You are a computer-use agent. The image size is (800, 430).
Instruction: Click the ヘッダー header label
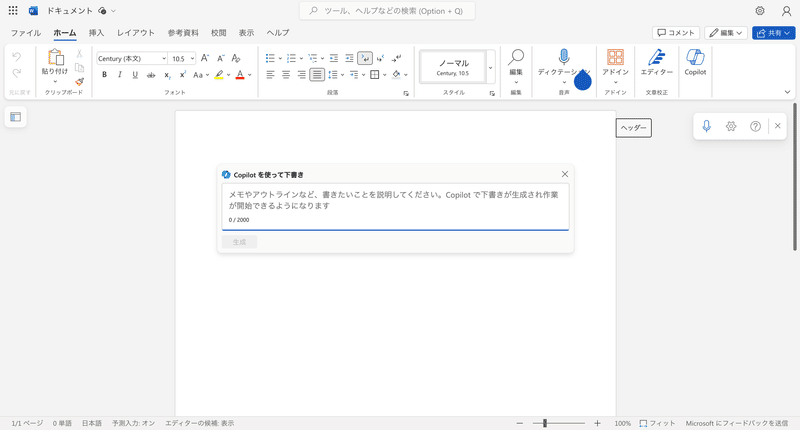634,128
